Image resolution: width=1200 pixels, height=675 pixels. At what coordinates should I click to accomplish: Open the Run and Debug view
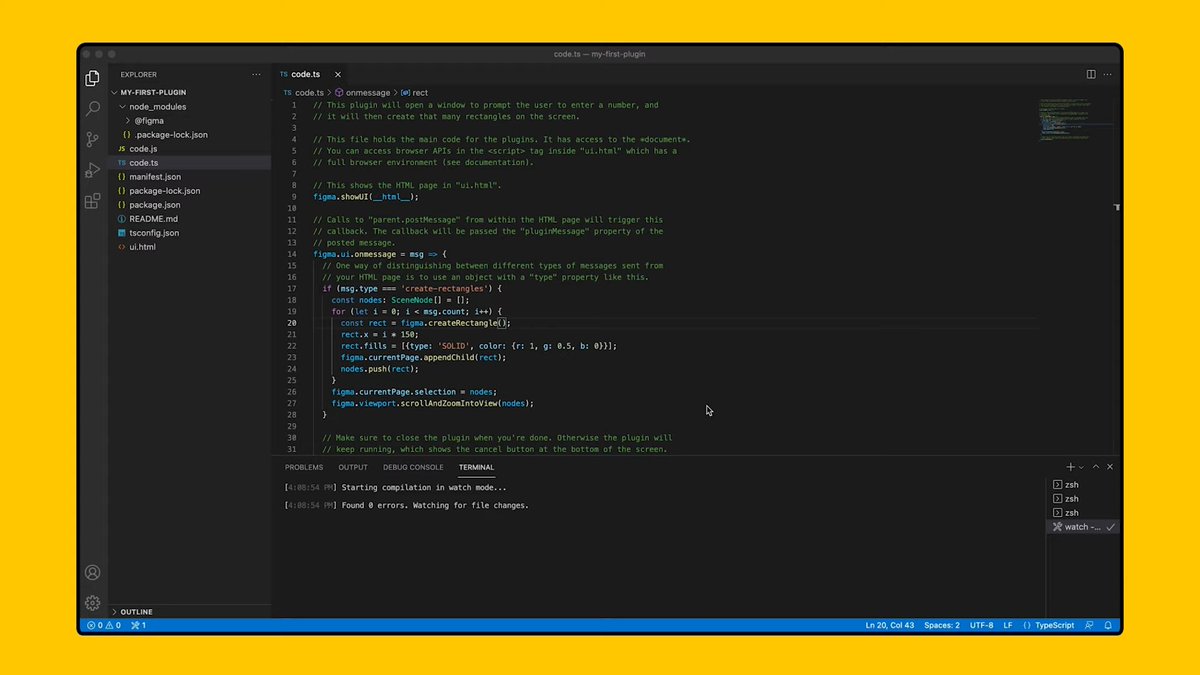(92, 170)
